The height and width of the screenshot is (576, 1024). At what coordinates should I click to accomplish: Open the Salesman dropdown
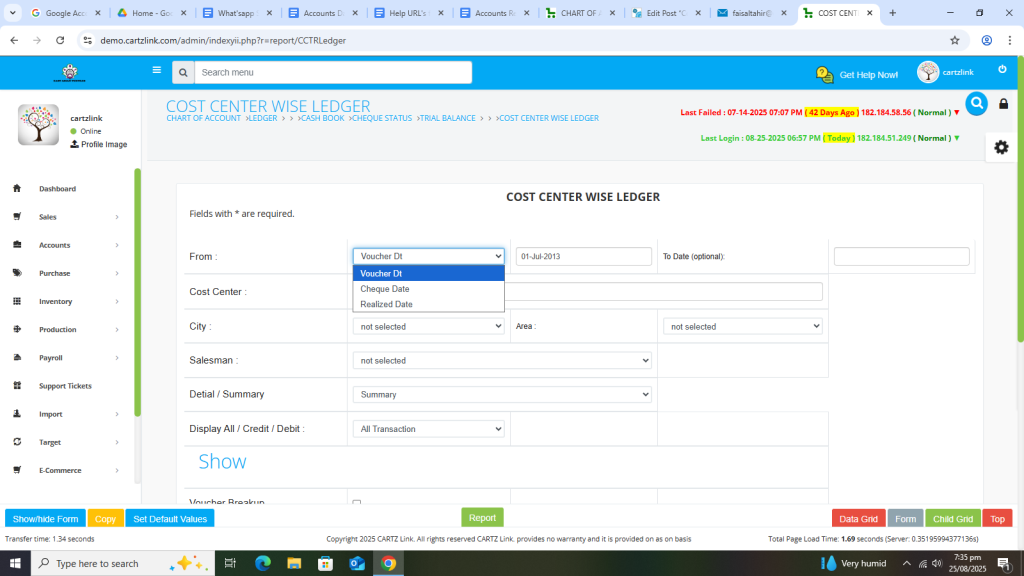click(502, 361)
